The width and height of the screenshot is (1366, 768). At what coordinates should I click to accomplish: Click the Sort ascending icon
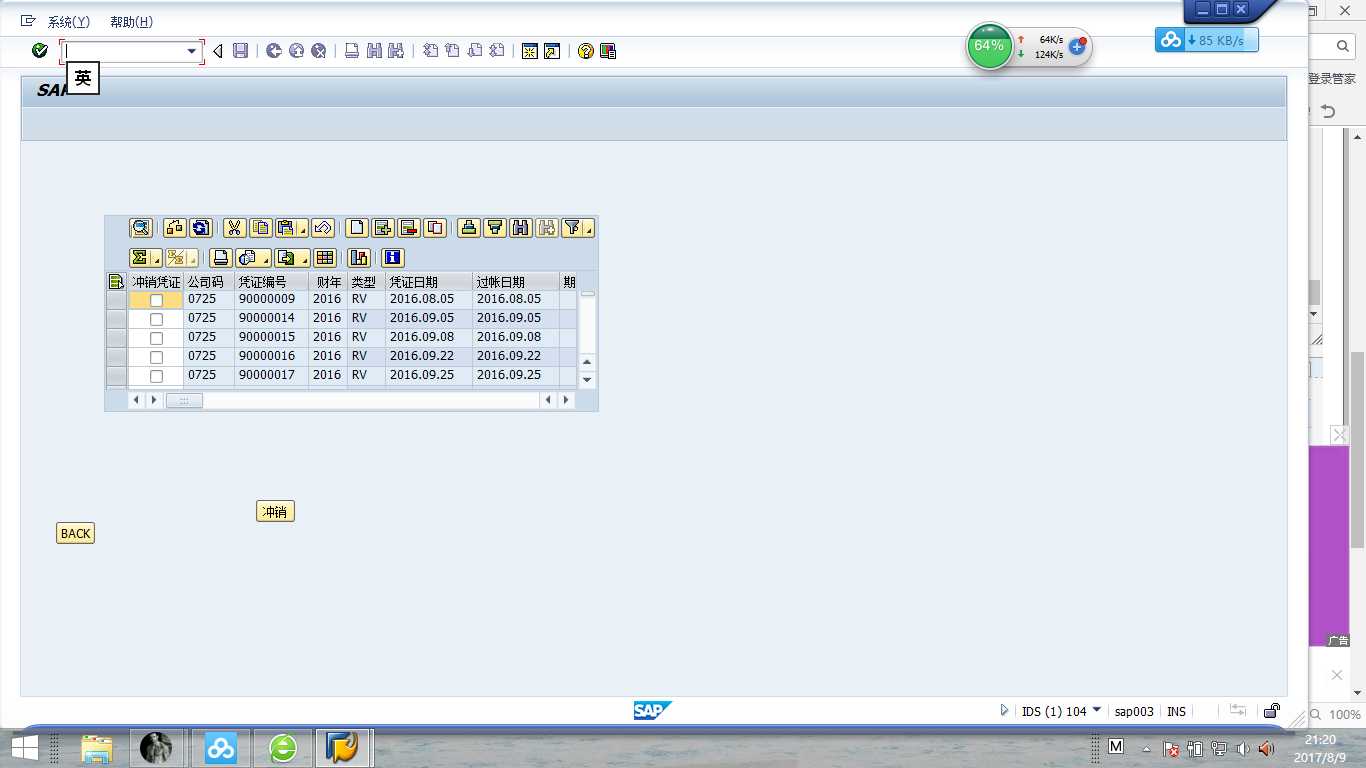469,228
